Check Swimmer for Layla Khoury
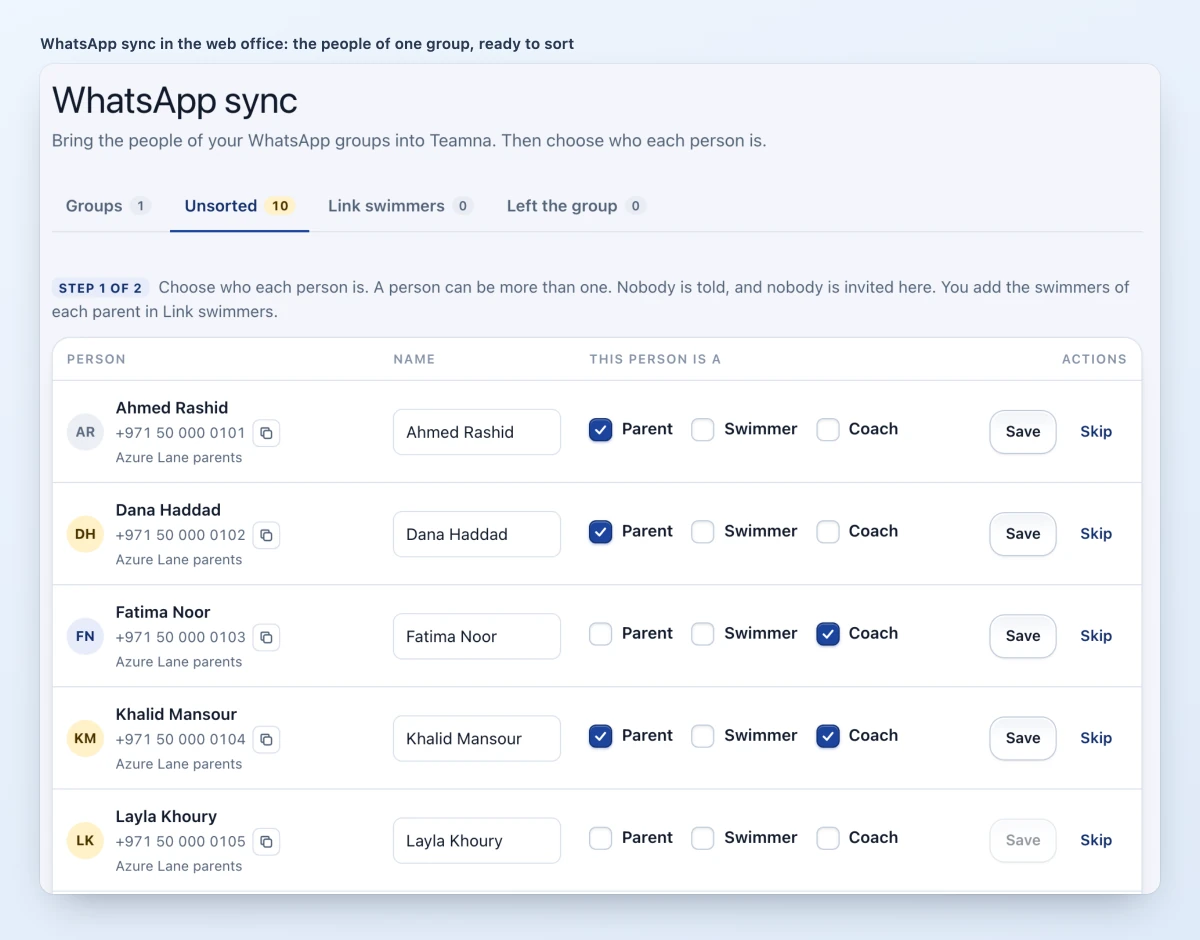This screenshot has width=1200, height=940. click(703, 838)
